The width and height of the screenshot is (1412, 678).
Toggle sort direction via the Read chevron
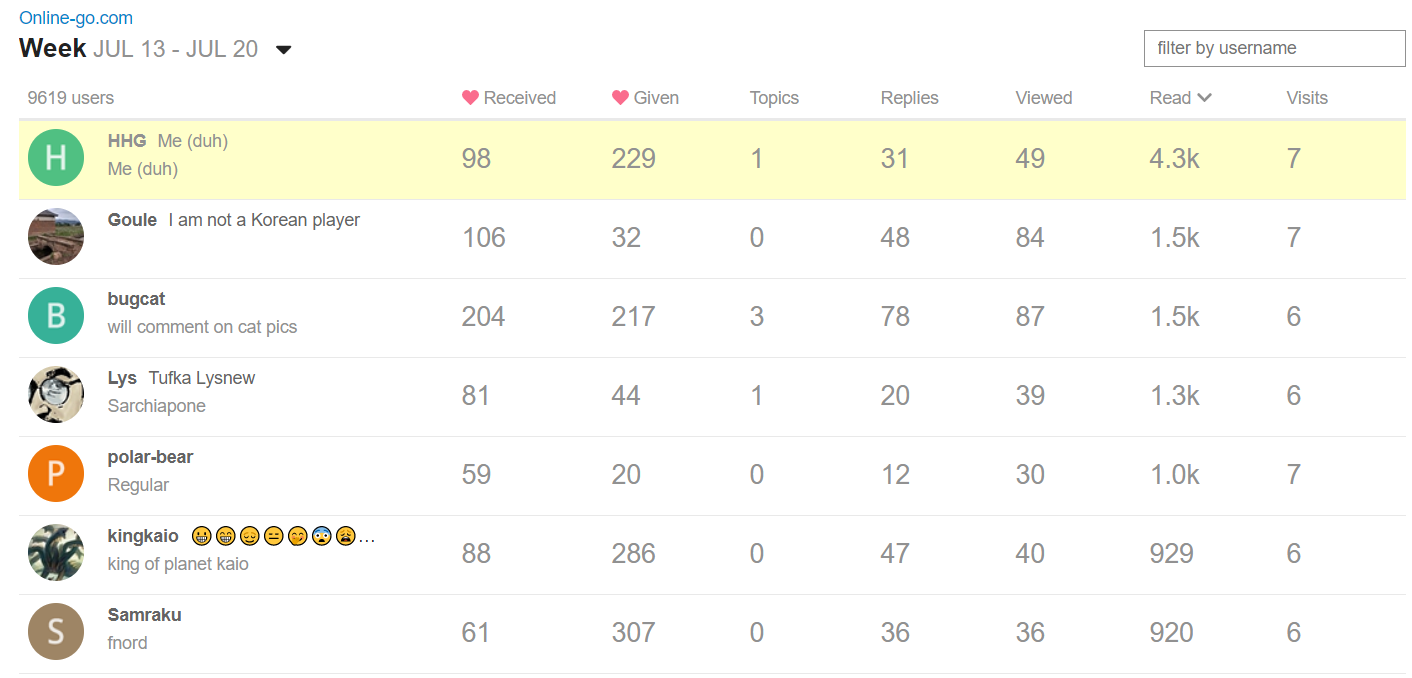pyautogui.click(x=1204, y=98)
